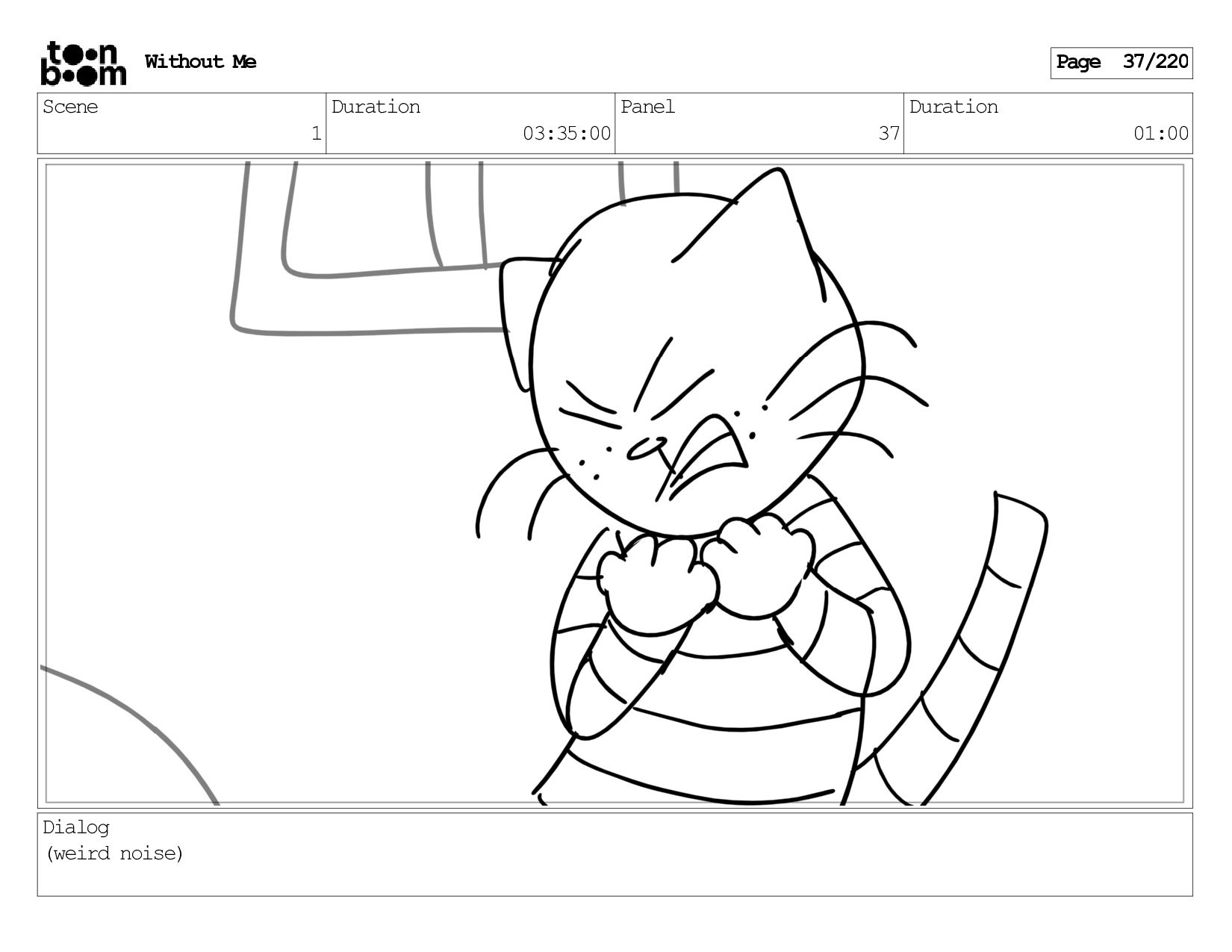Click scene number value '1'

click(316, 134)
